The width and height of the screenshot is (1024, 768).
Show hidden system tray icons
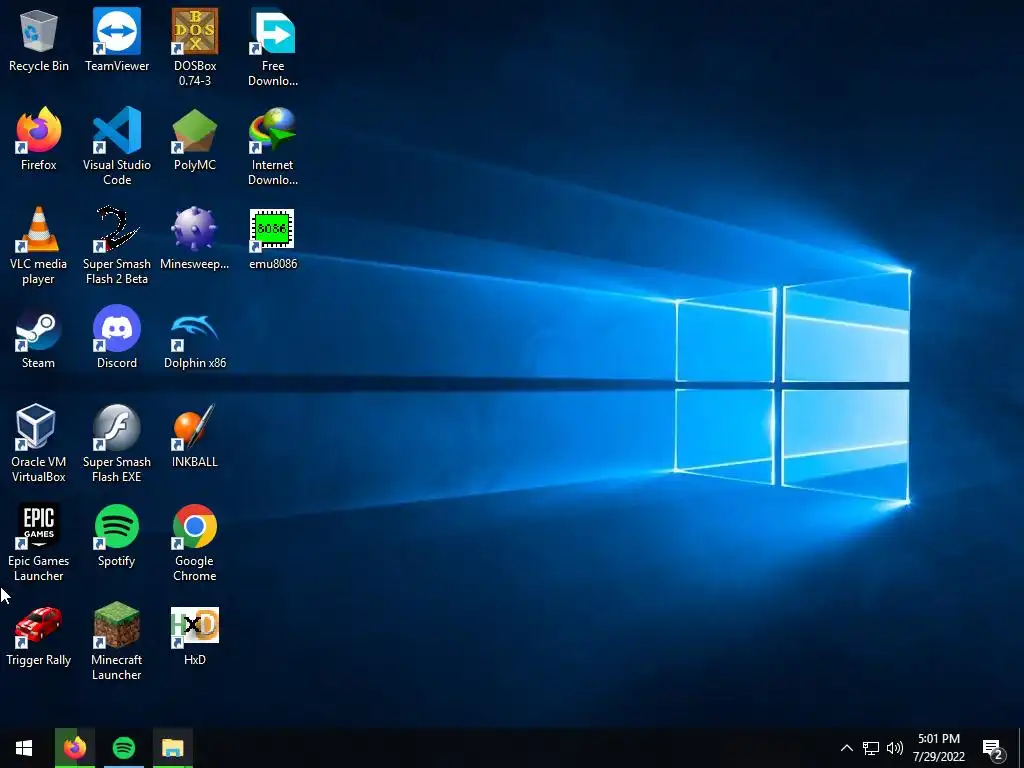tap(846, 748)
